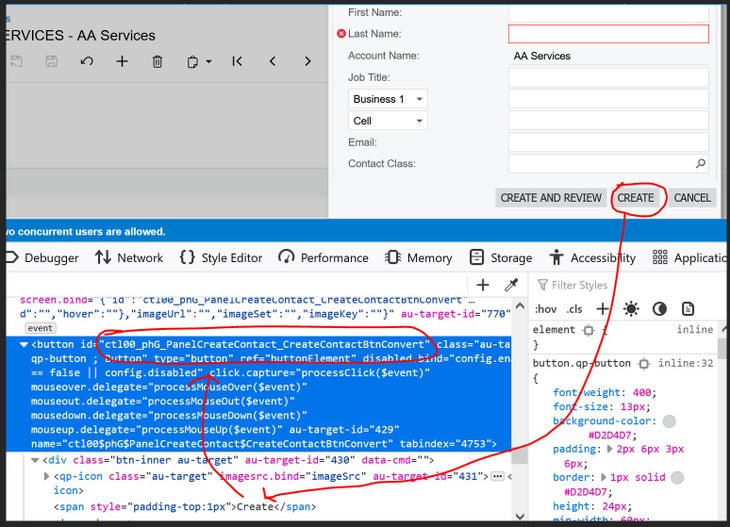Viewport: 730px width, 527px height.
Task: Toggle dark color scheme simulation icon
Action: pos(659,309)
